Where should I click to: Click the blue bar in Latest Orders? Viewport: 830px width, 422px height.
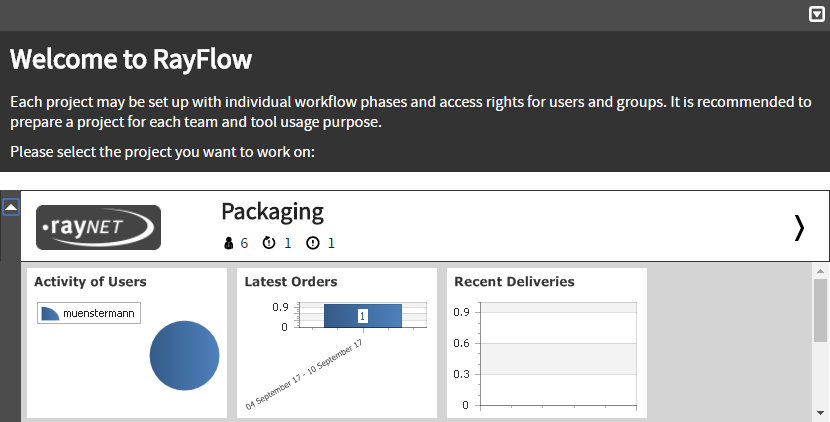(340, 315)
